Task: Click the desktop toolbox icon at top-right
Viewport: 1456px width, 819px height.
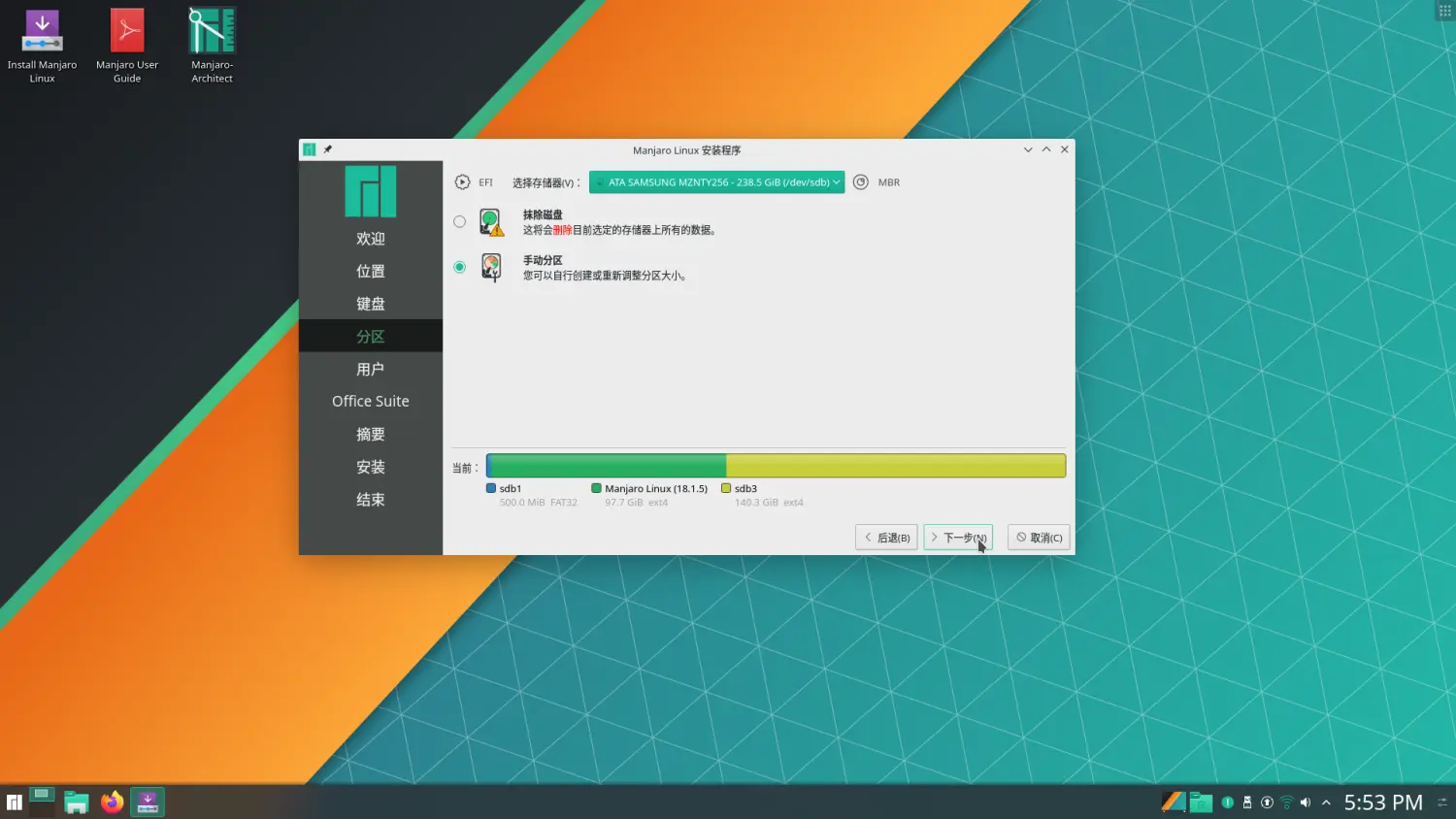Action: coord(1444,11)
